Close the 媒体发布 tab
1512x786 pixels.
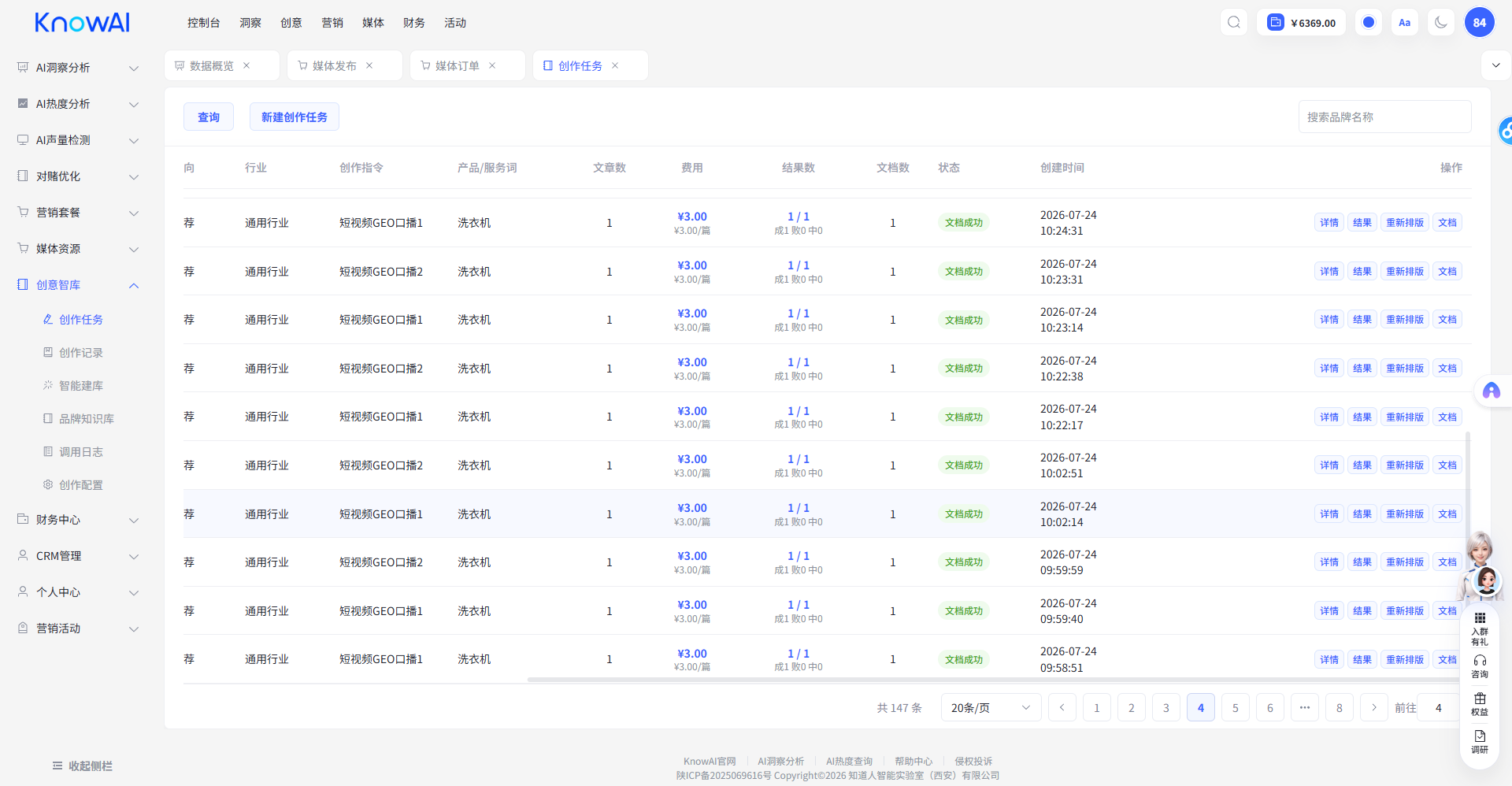click(x=369, y=65)
